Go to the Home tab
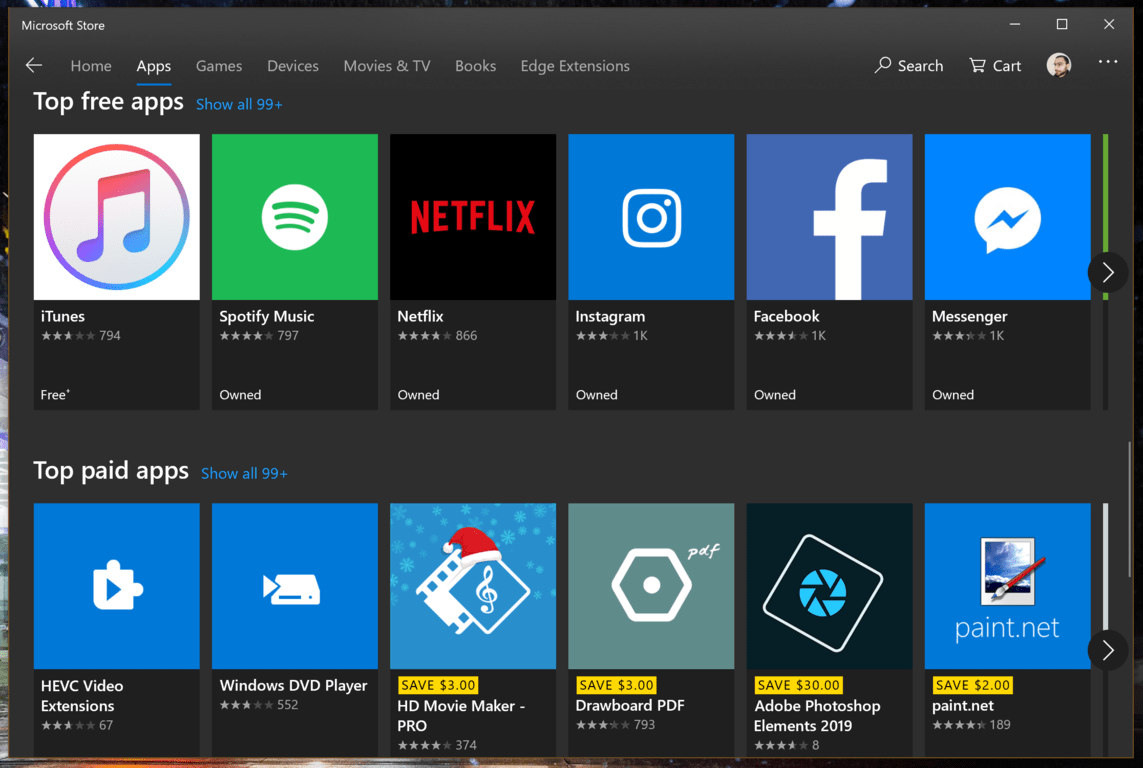The image size is (1143, 768). 91,66
